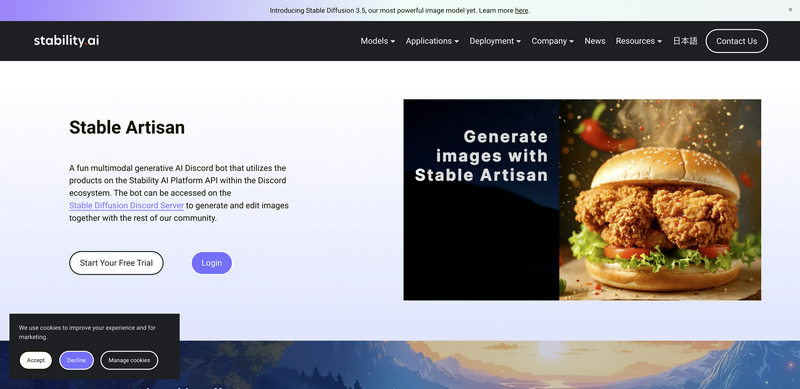This screenshot has height=389, width=800.
Task: Open the Stable Diffusion Discord Server link
Action: 127,206
